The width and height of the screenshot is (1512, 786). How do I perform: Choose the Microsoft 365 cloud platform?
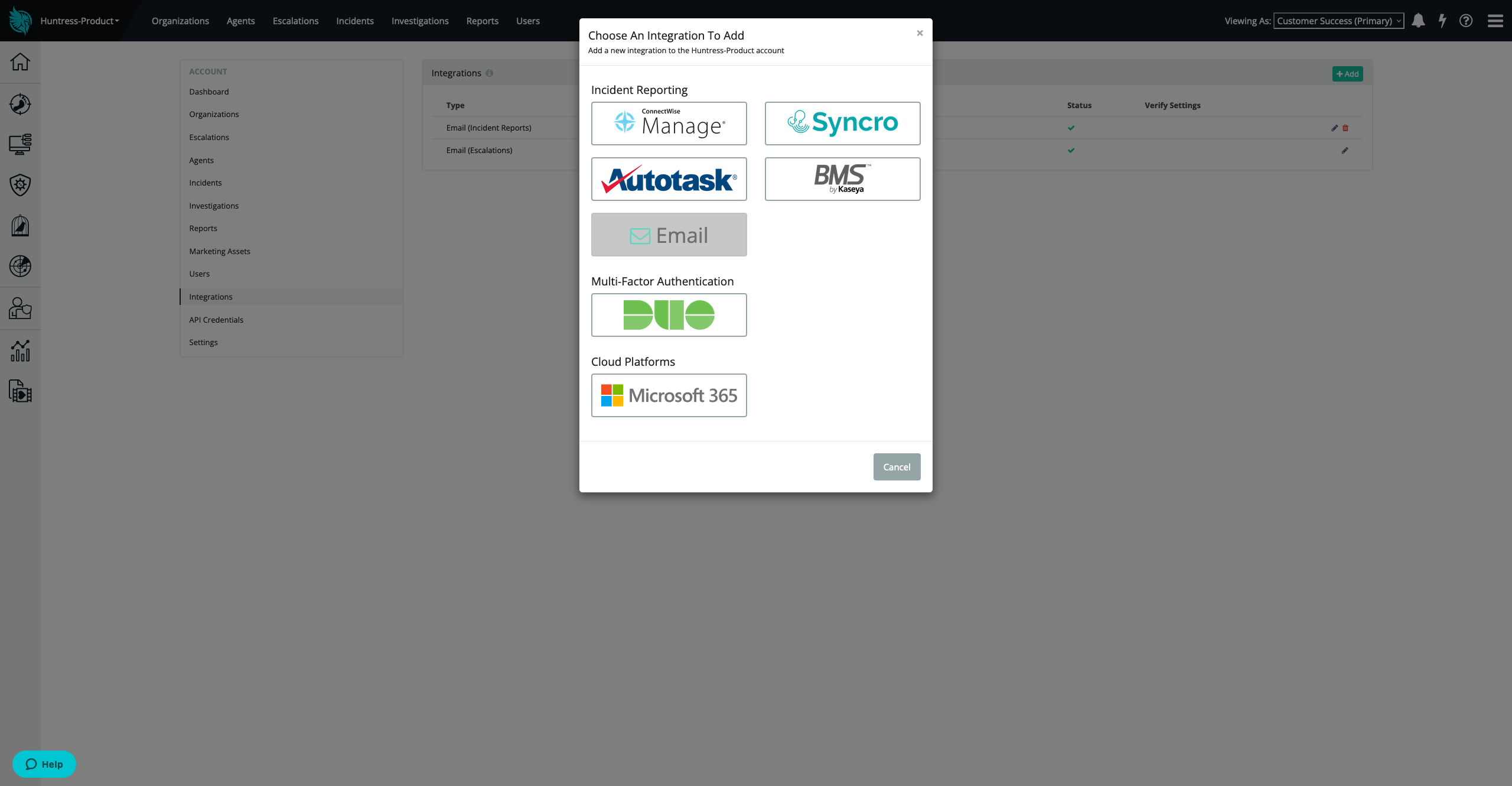669,395
